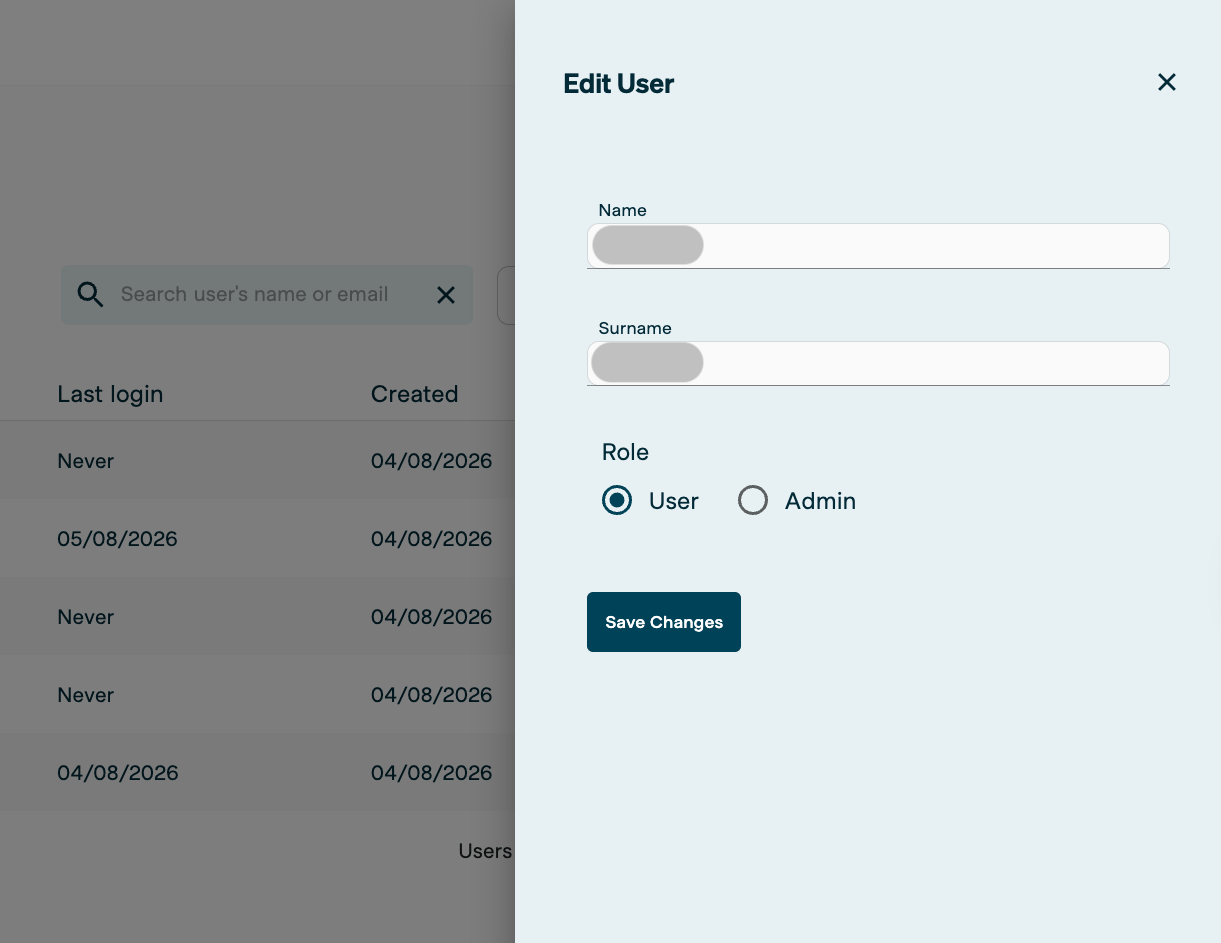The width and height of the screenshot is (1221, 943).
Task: Click the Last login column header
Action: [110, 394]
